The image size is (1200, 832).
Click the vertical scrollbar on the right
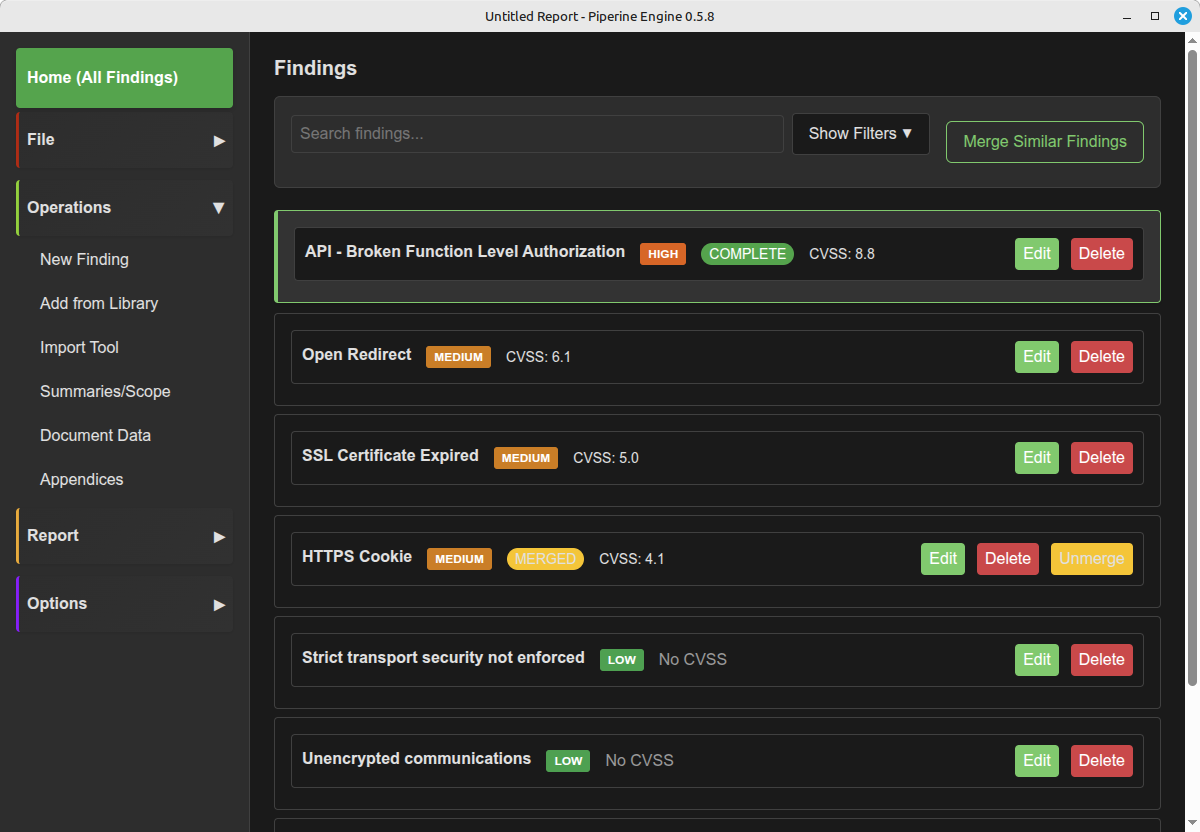(x=1191, y=360)
